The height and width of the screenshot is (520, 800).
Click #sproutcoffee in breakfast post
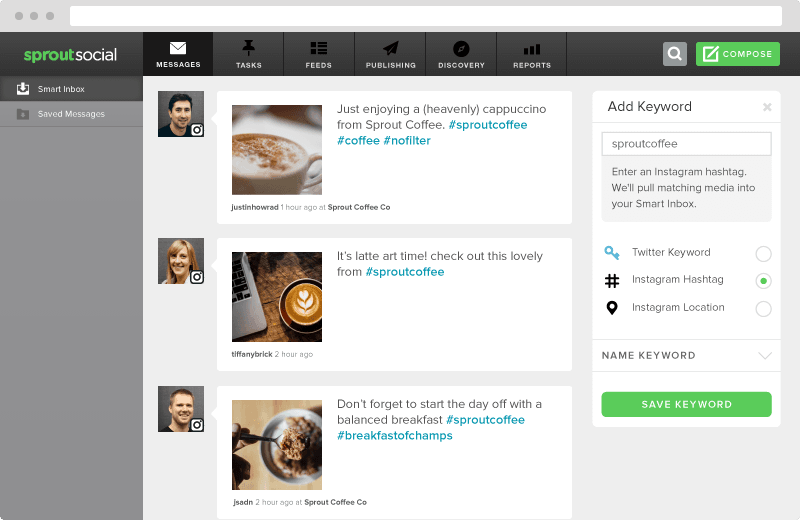pyautogui.click(x=485, y=420)
